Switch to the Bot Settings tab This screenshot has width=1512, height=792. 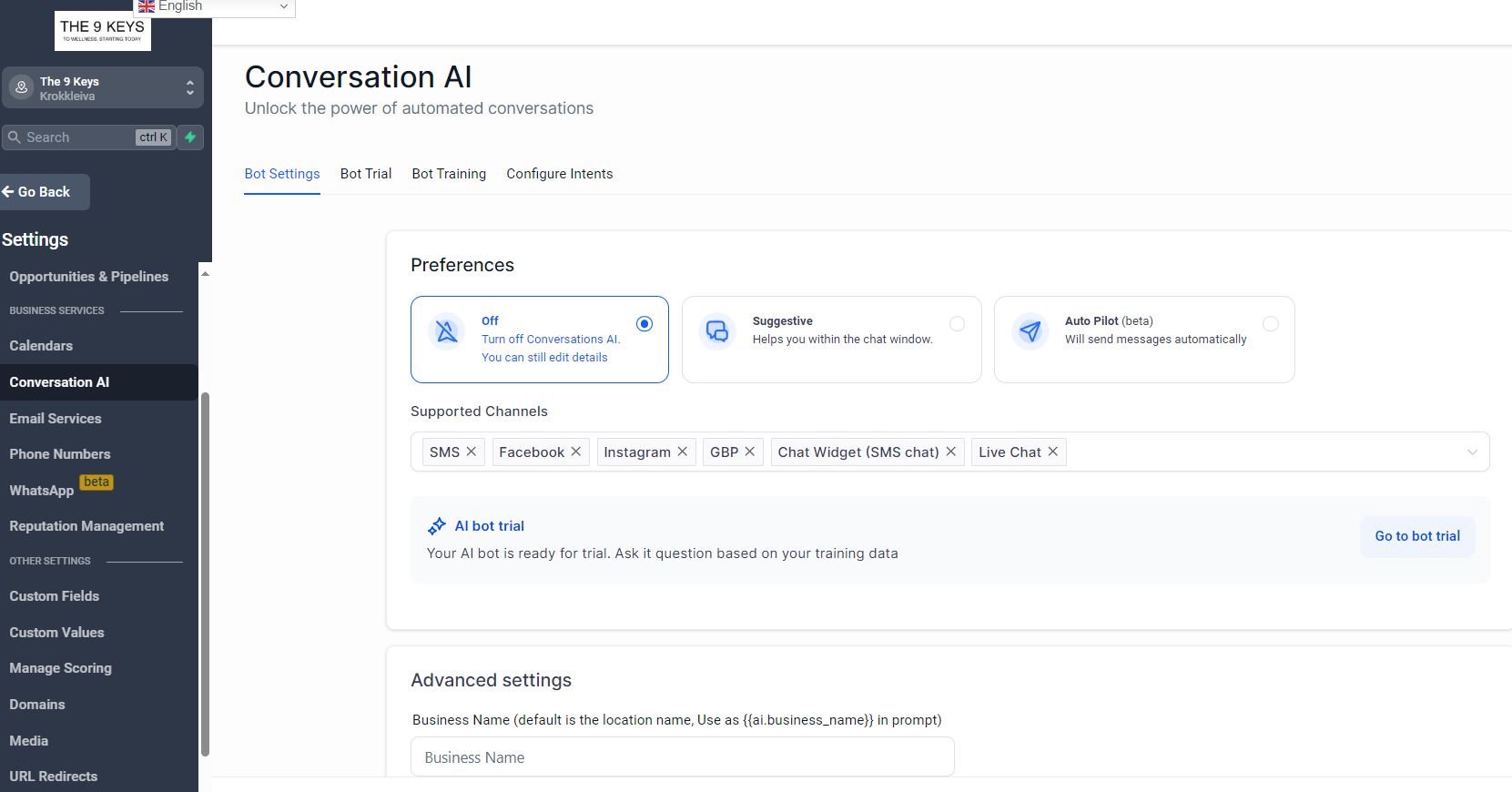[x=282, y=174]
